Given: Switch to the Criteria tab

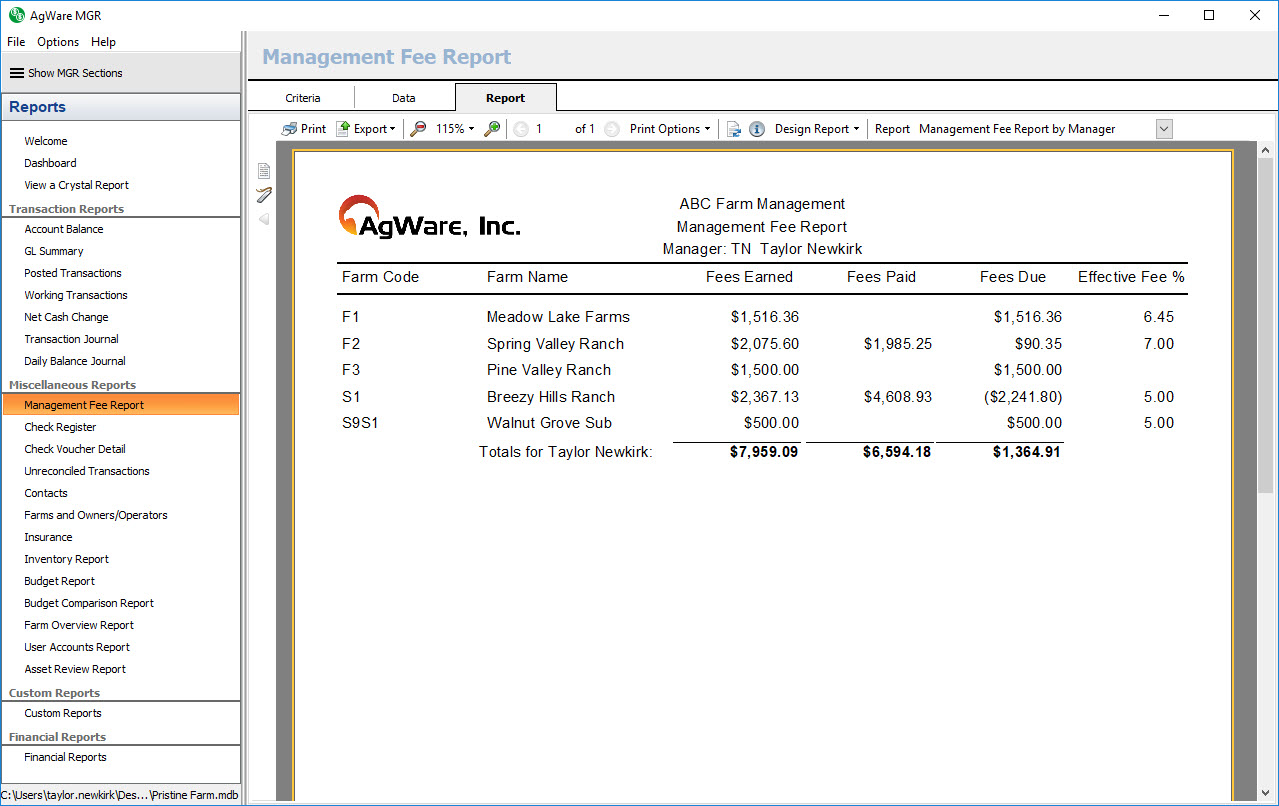Looking at the screenshot, I should pyautogui.click(x=303, y=98).
